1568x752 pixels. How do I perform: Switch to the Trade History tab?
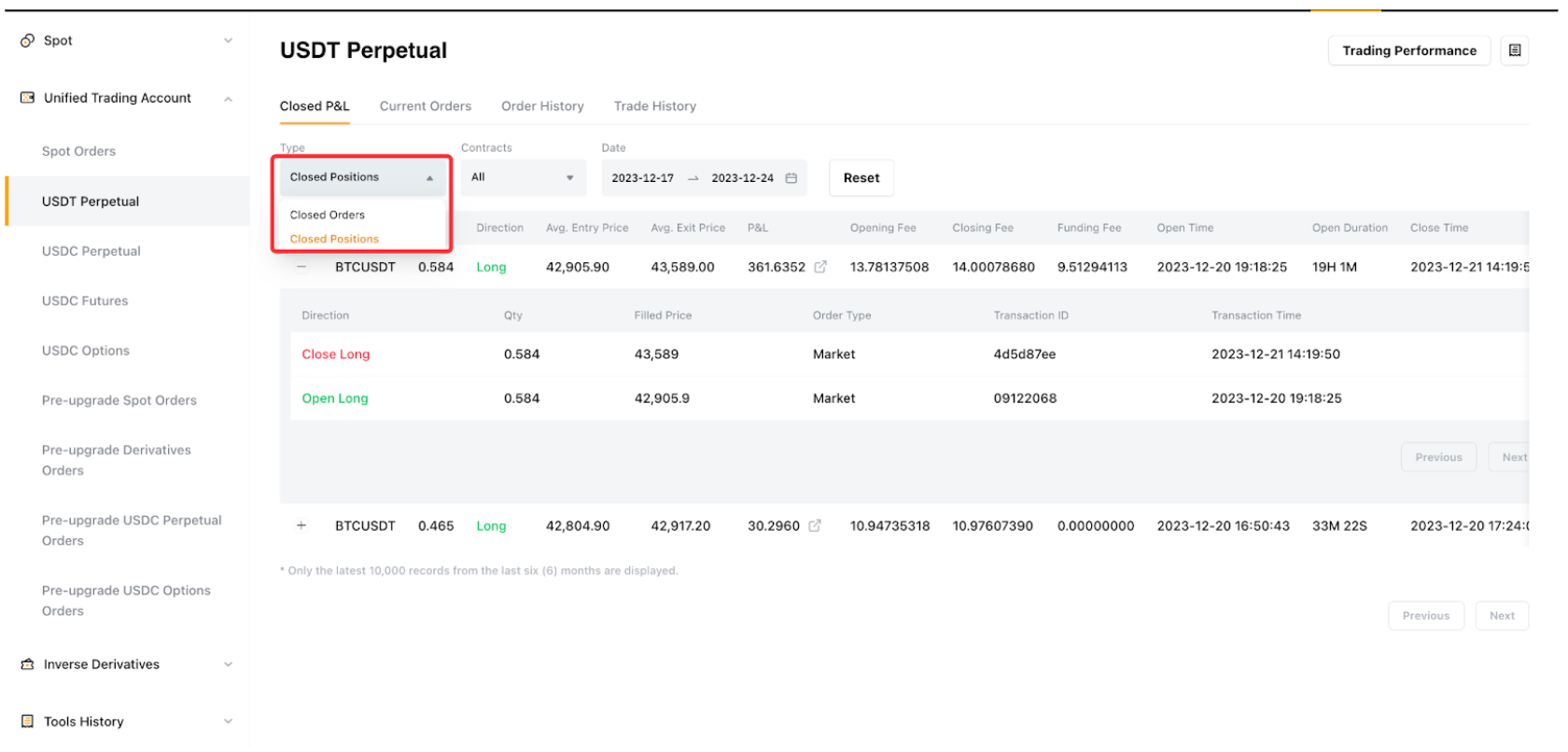point(654,106)
